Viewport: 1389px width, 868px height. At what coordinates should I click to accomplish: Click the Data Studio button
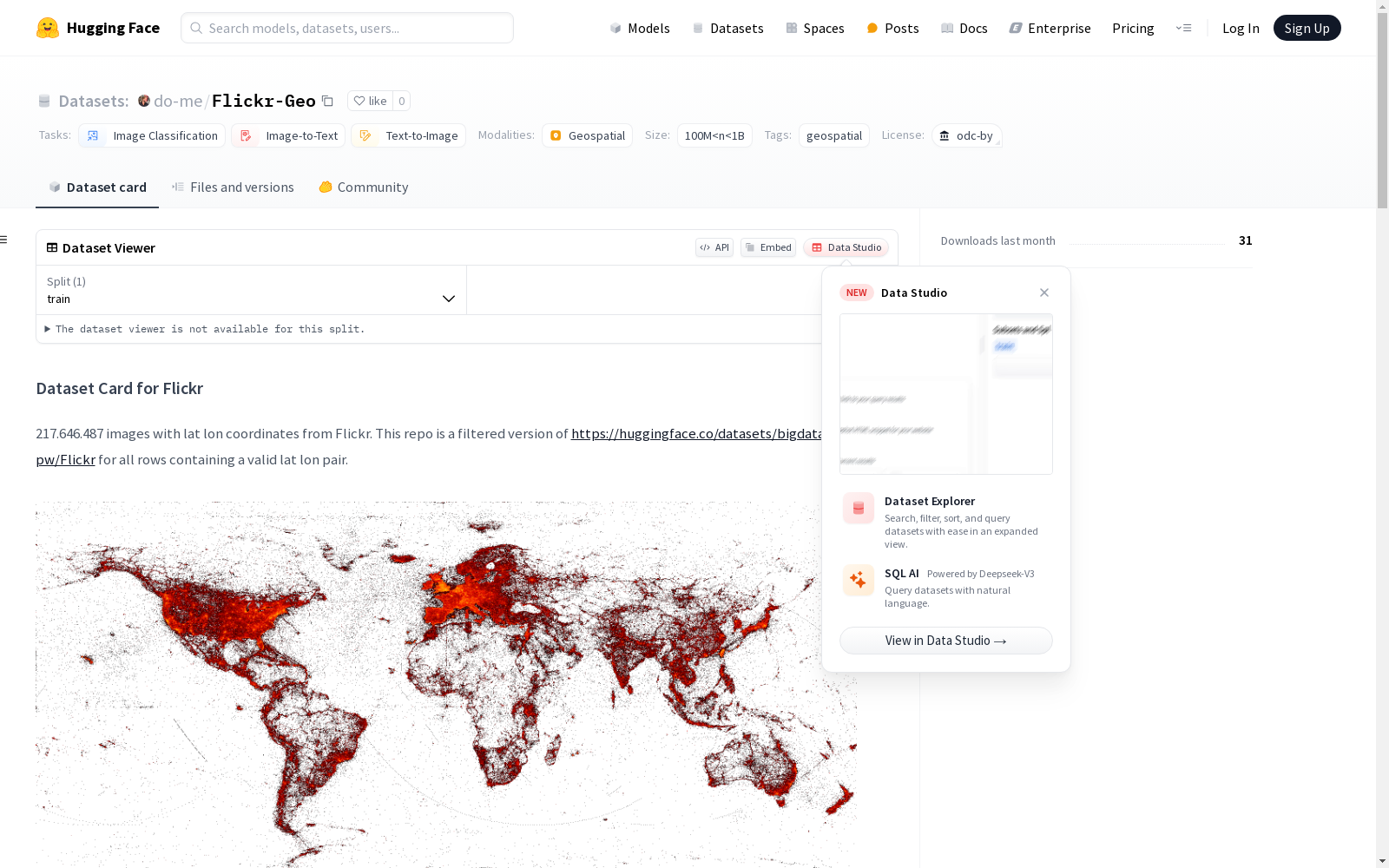(x=846, y=247)
